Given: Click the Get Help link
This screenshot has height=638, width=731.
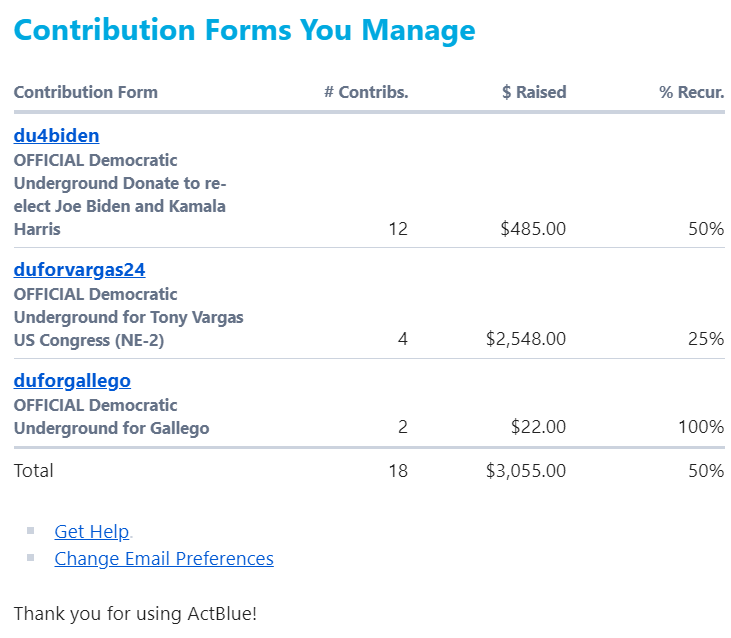Looking at the screenshot, I should (92, 532).
